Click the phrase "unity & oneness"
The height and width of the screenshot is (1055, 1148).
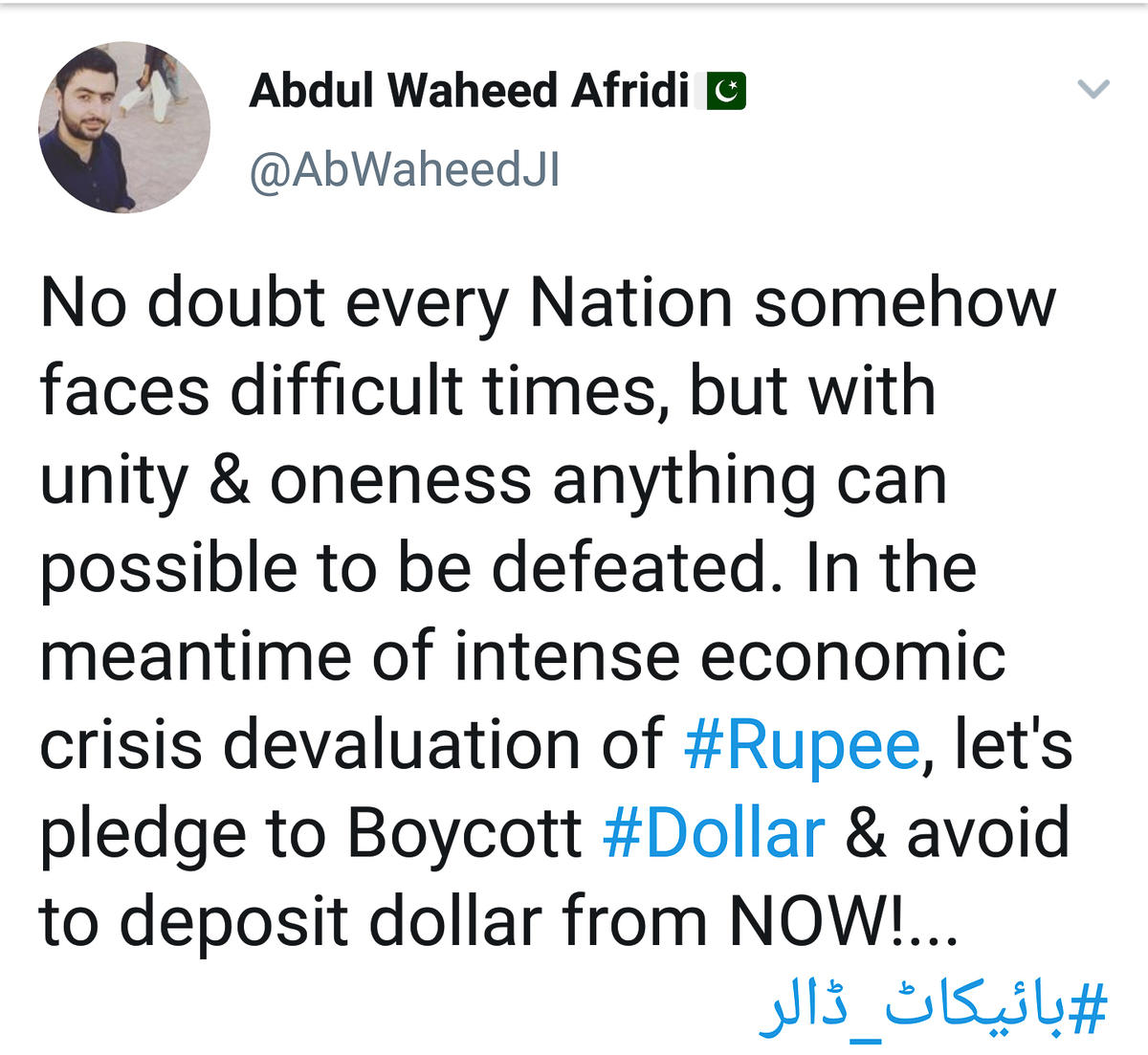click(x=285, y=481)
